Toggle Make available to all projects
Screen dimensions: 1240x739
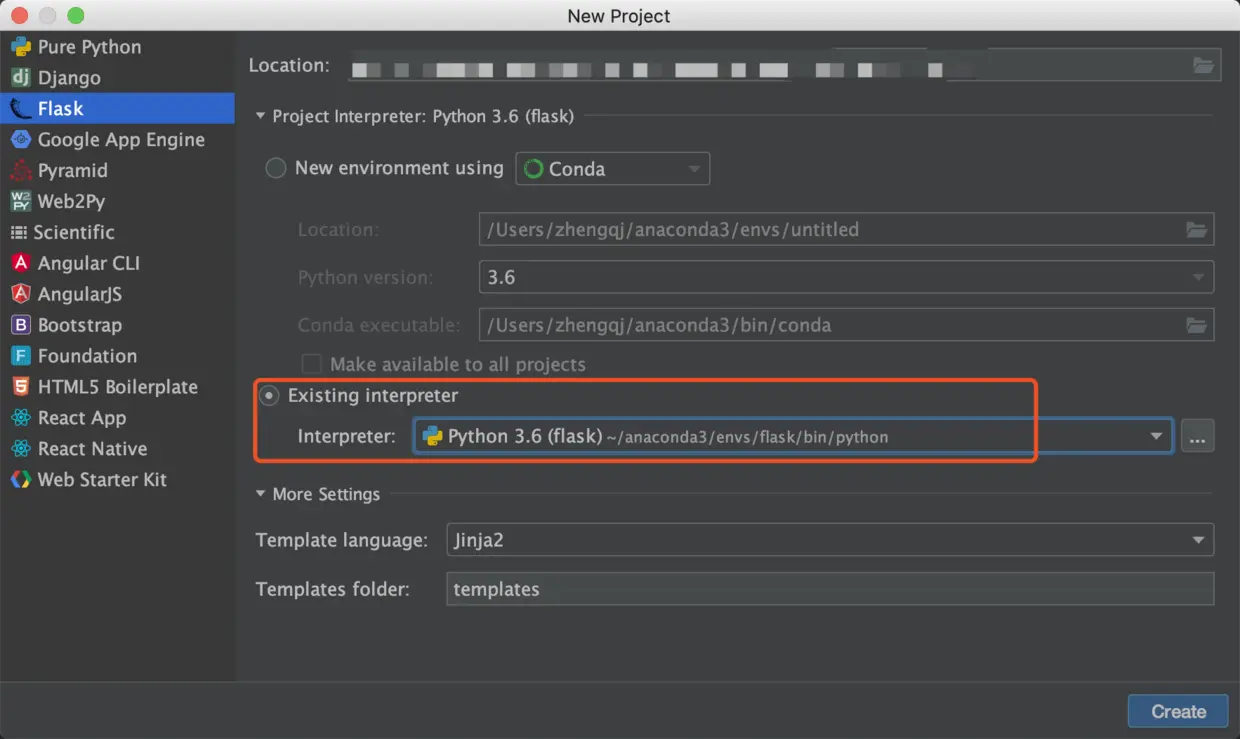point(312,364)
